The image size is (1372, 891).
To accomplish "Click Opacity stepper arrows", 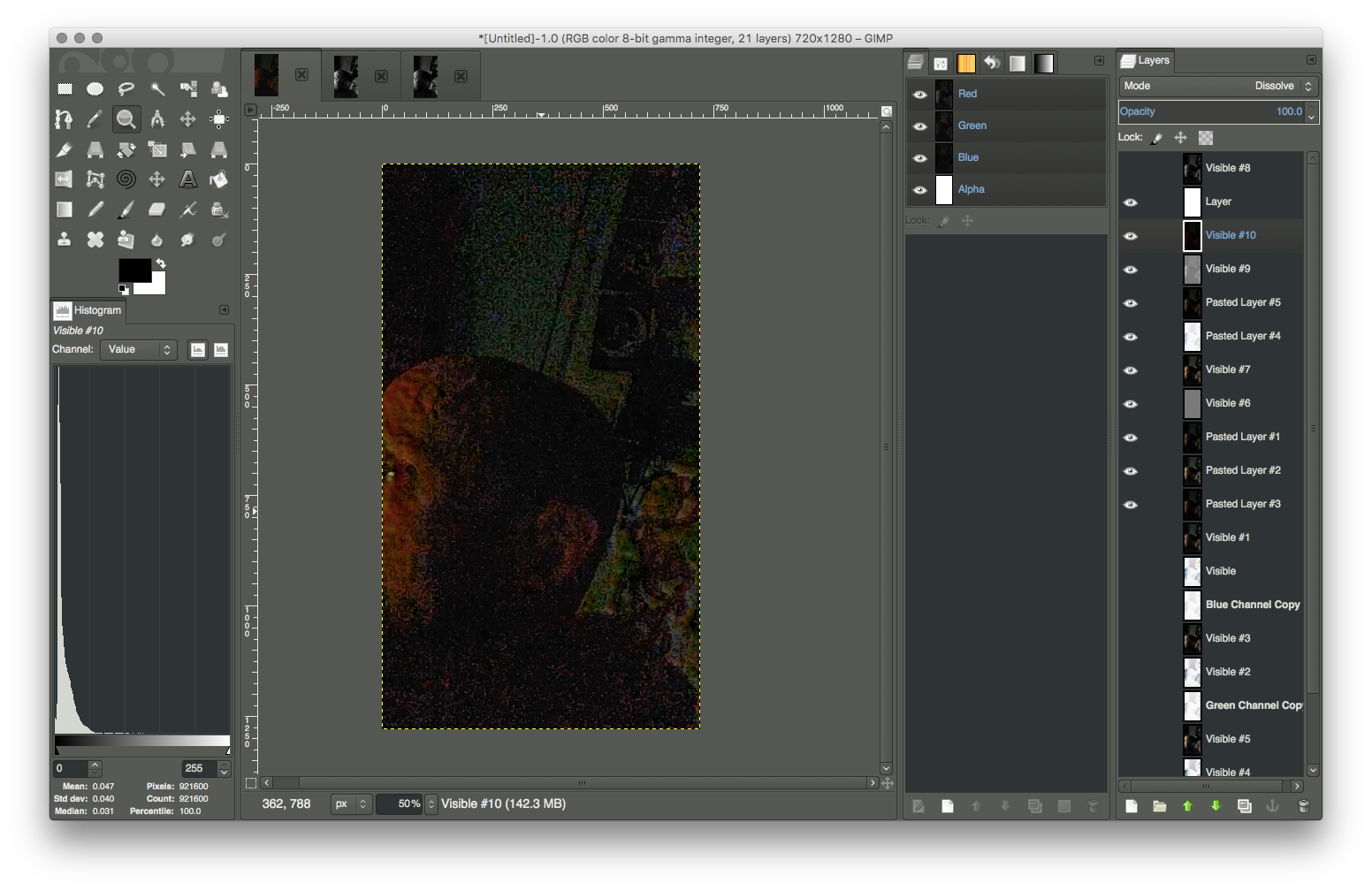I will (x=1312, y=111).
